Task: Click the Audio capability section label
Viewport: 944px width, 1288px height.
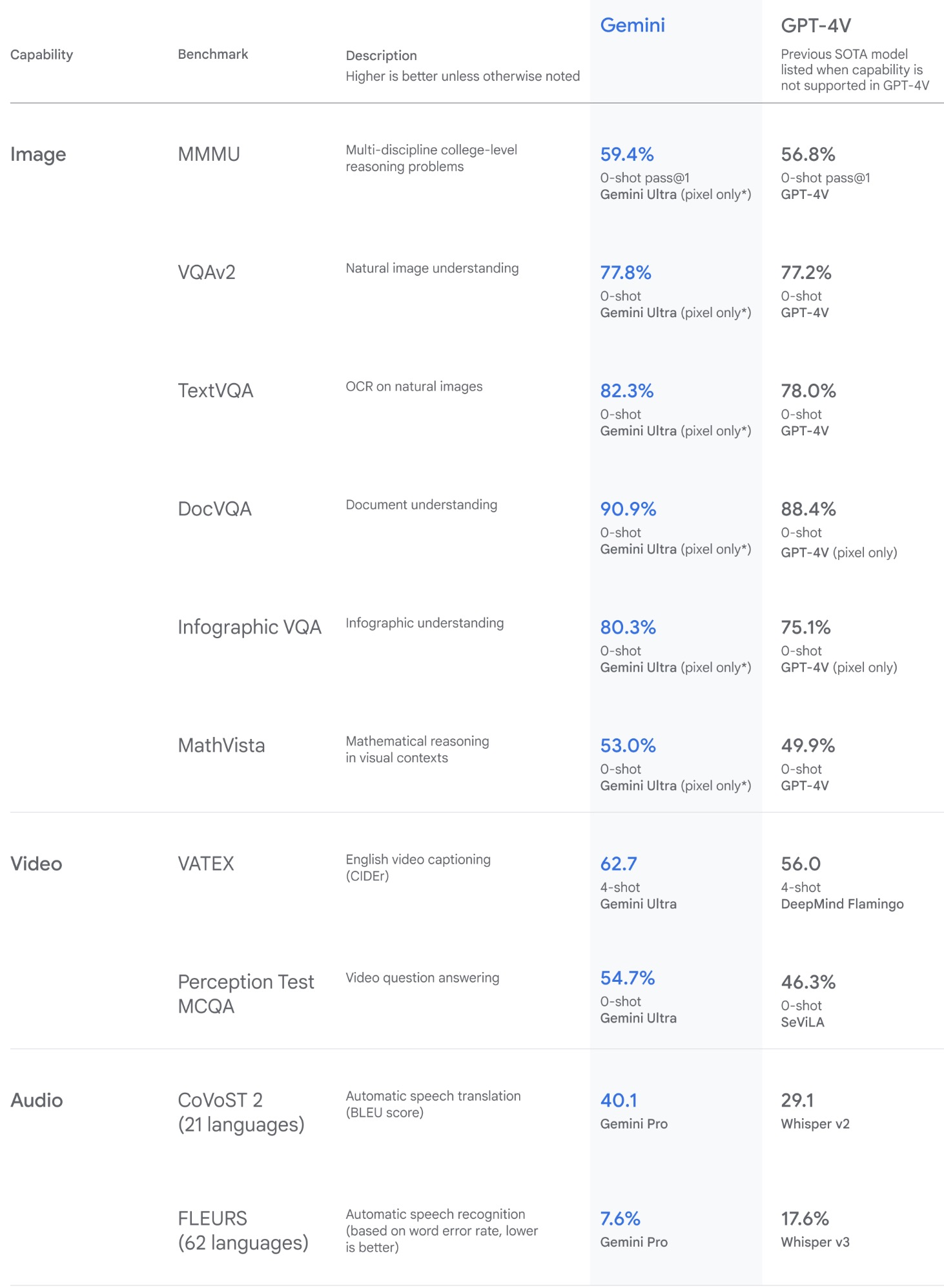Action: [x=37, y=1100]
